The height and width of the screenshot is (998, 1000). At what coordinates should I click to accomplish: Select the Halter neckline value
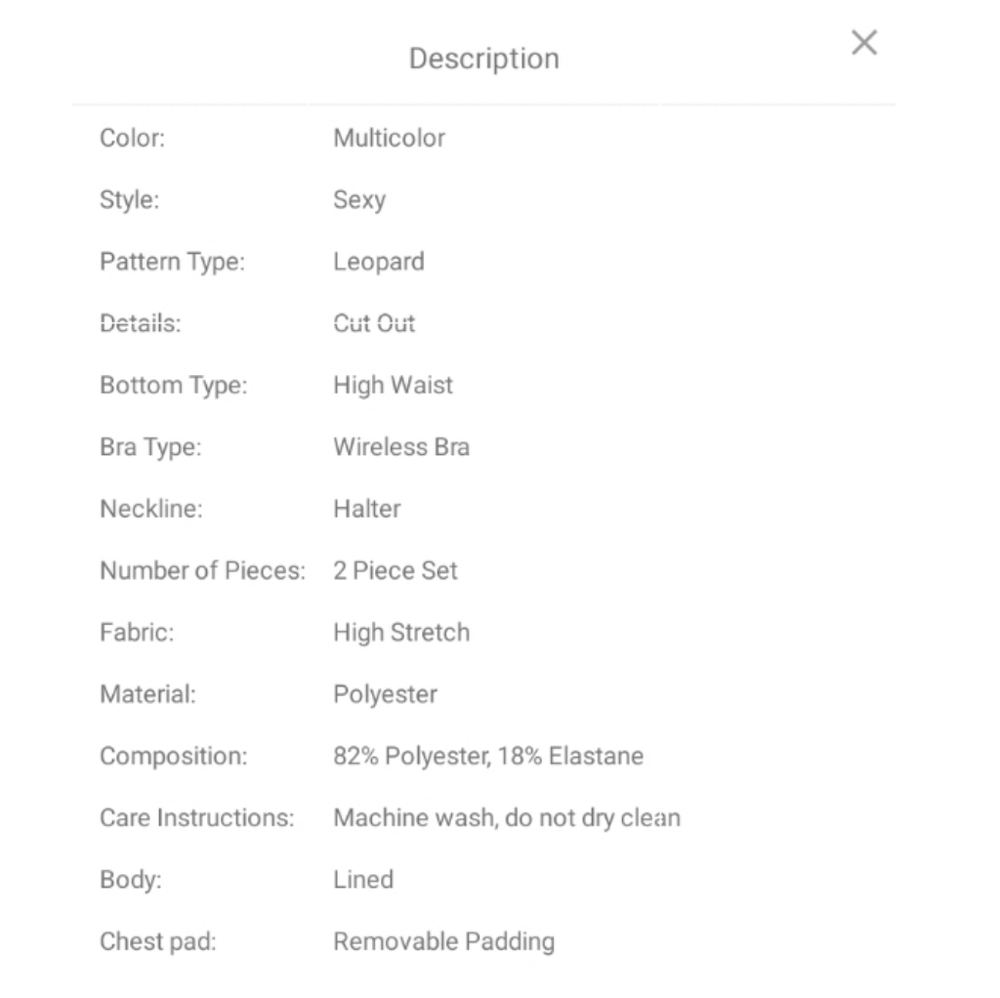367,509
